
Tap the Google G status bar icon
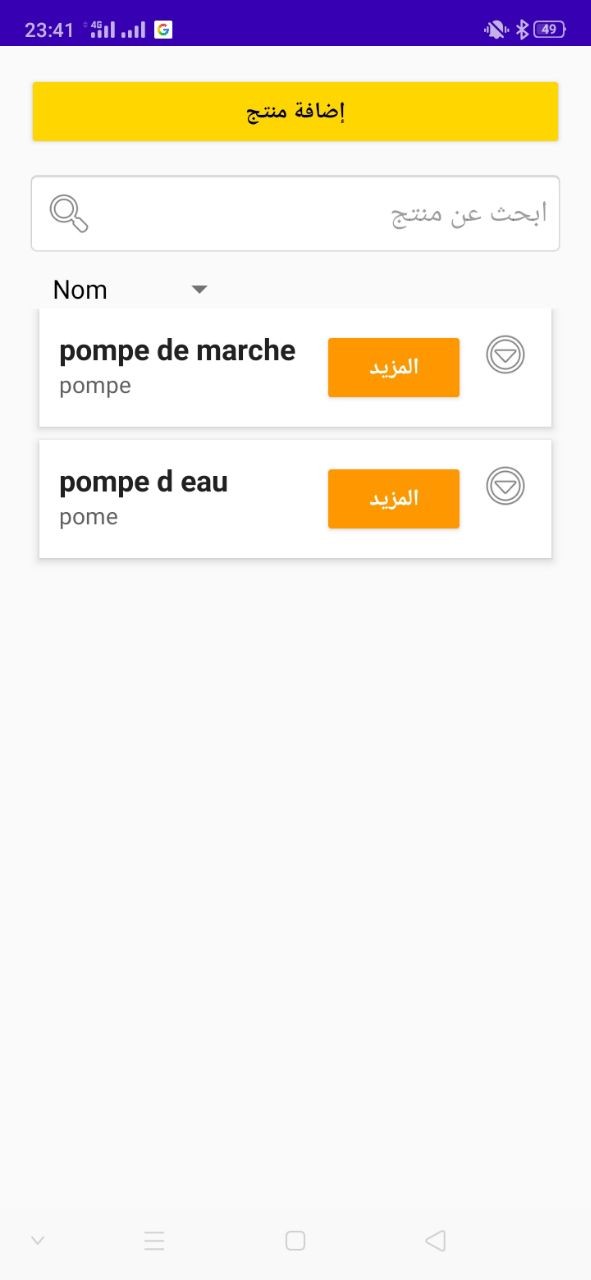(163, 29)
